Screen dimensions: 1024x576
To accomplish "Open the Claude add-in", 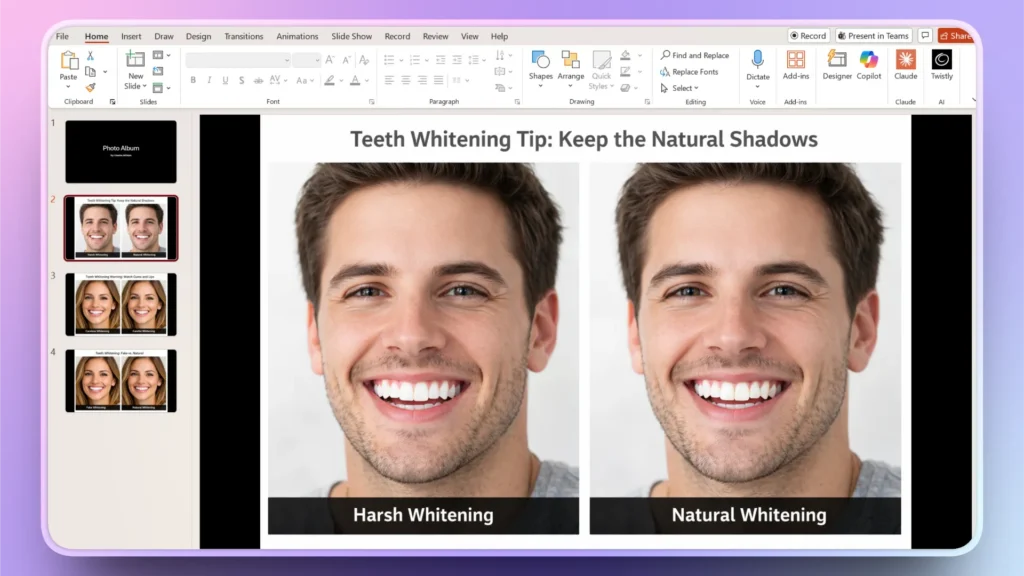I will (905, 65).
